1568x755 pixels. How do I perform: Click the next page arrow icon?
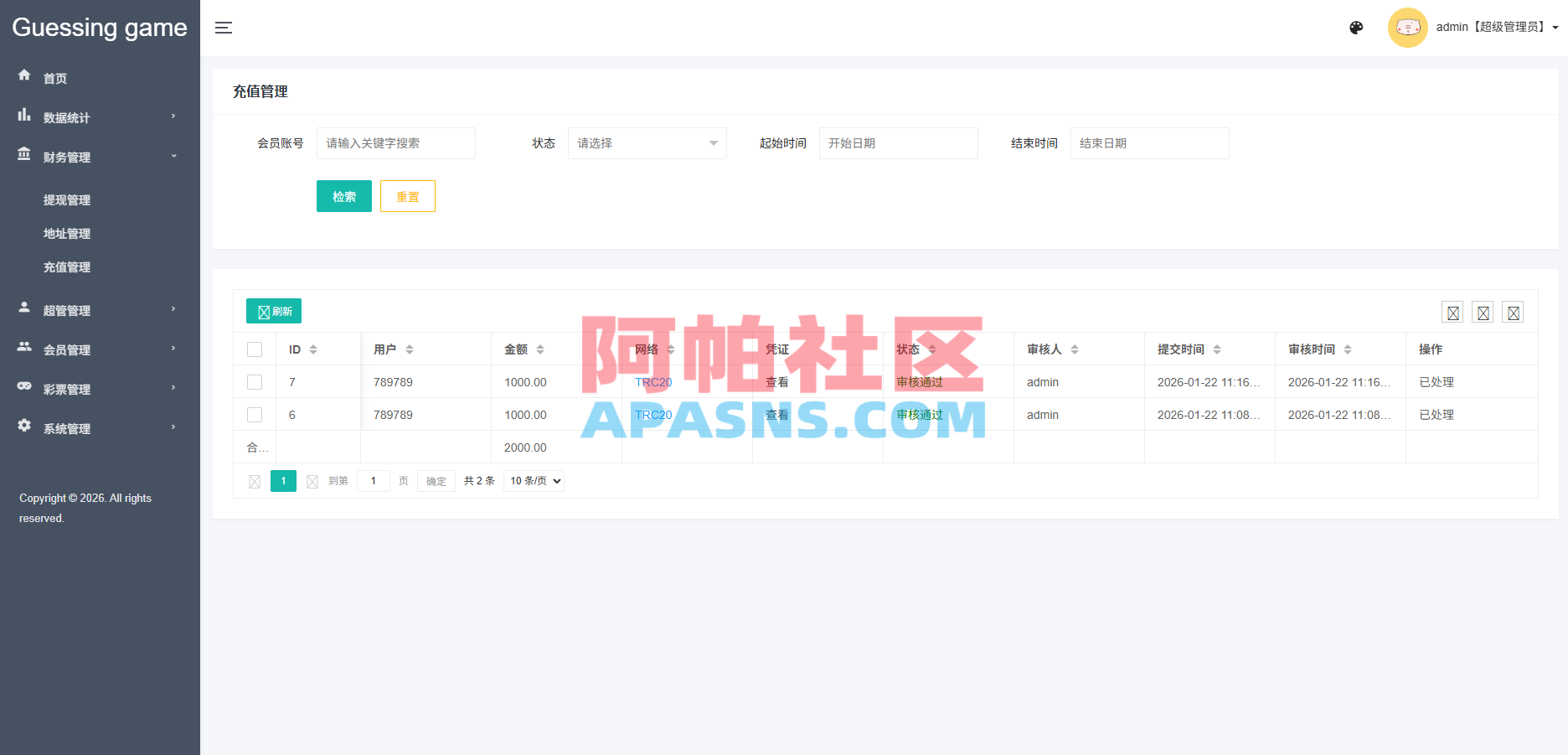pyautogui.click(x=312, y=481)
